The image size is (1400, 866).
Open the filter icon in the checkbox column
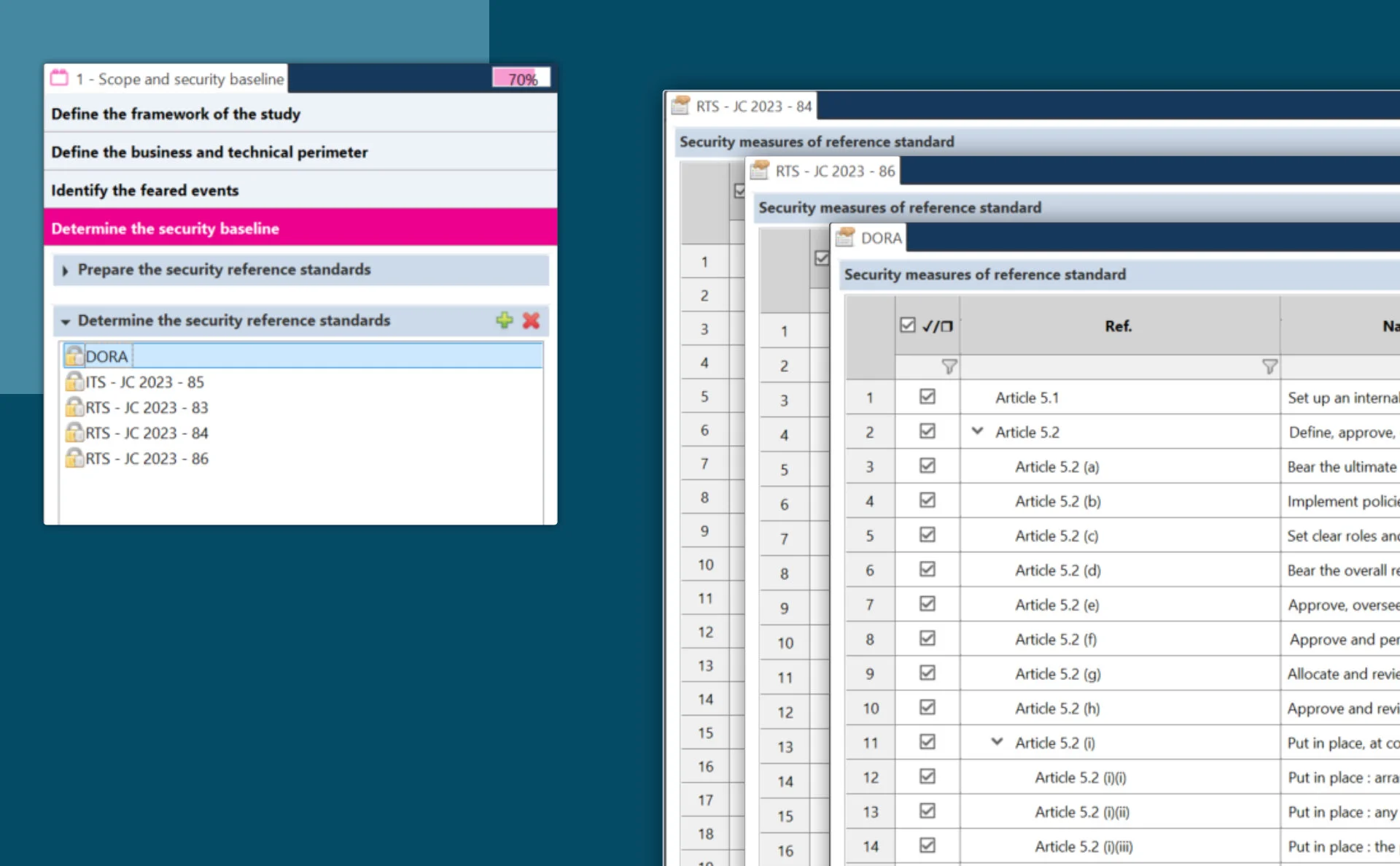(949, 366)
